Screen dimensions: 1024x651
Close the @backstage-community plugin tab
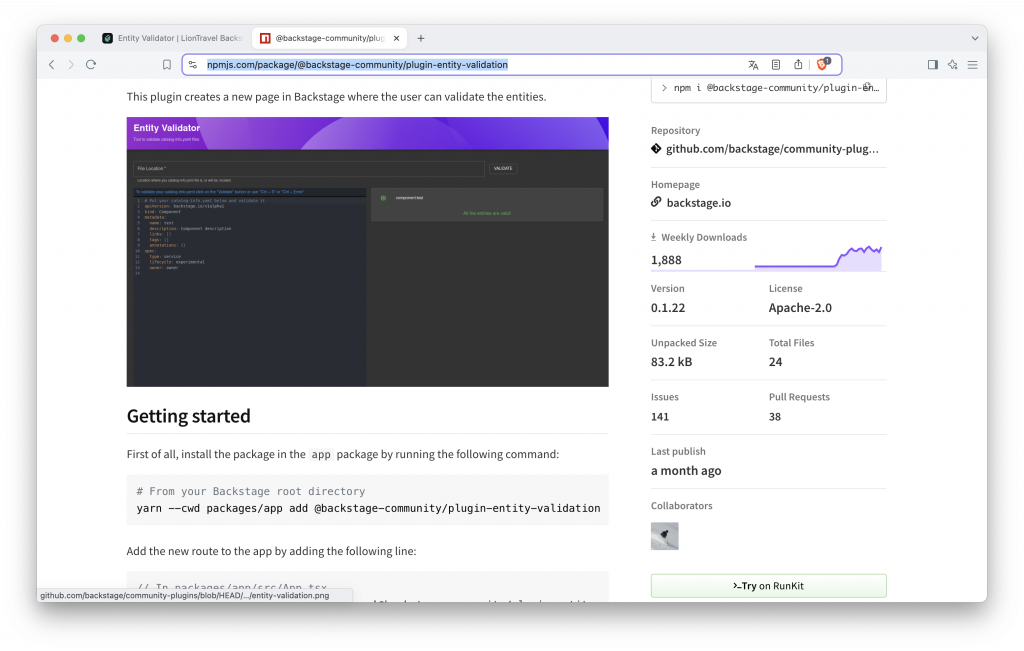[x=396, y=39]
